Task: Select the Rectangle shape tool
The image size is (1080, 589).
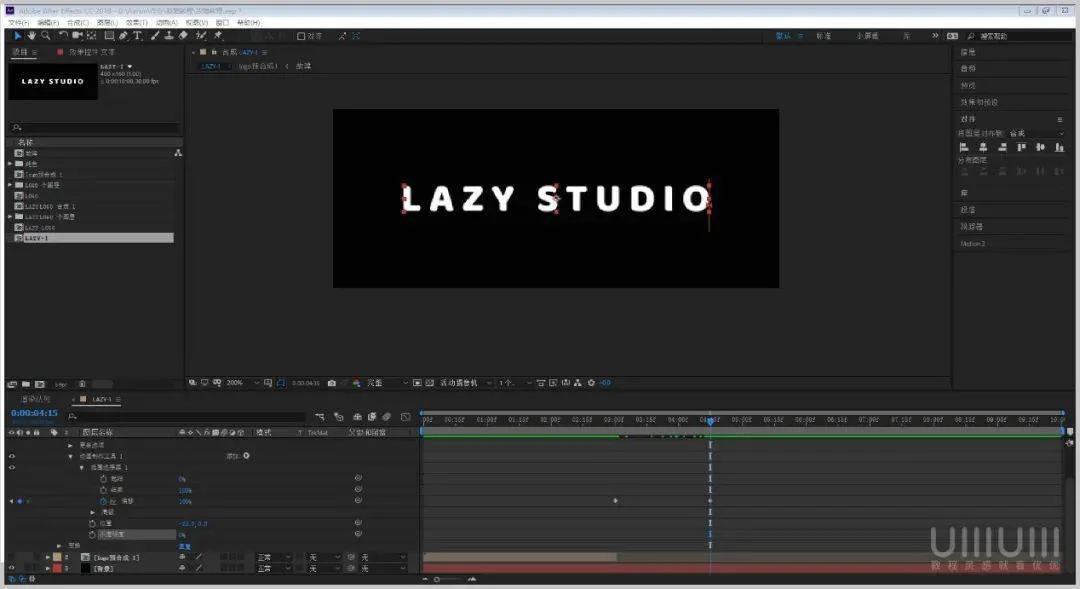Action: tap(109, 36)
